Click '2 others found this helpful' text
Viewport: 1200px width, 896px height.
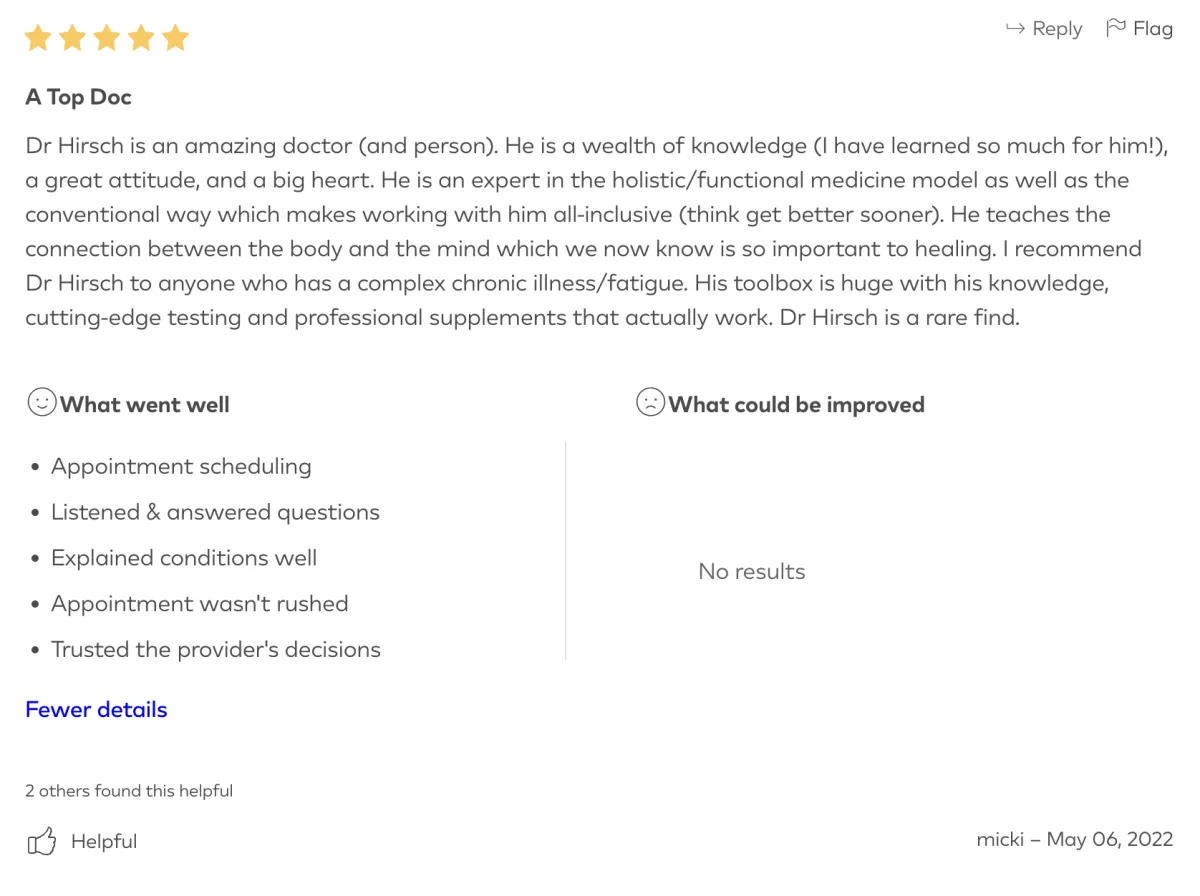tap(129, 791)
